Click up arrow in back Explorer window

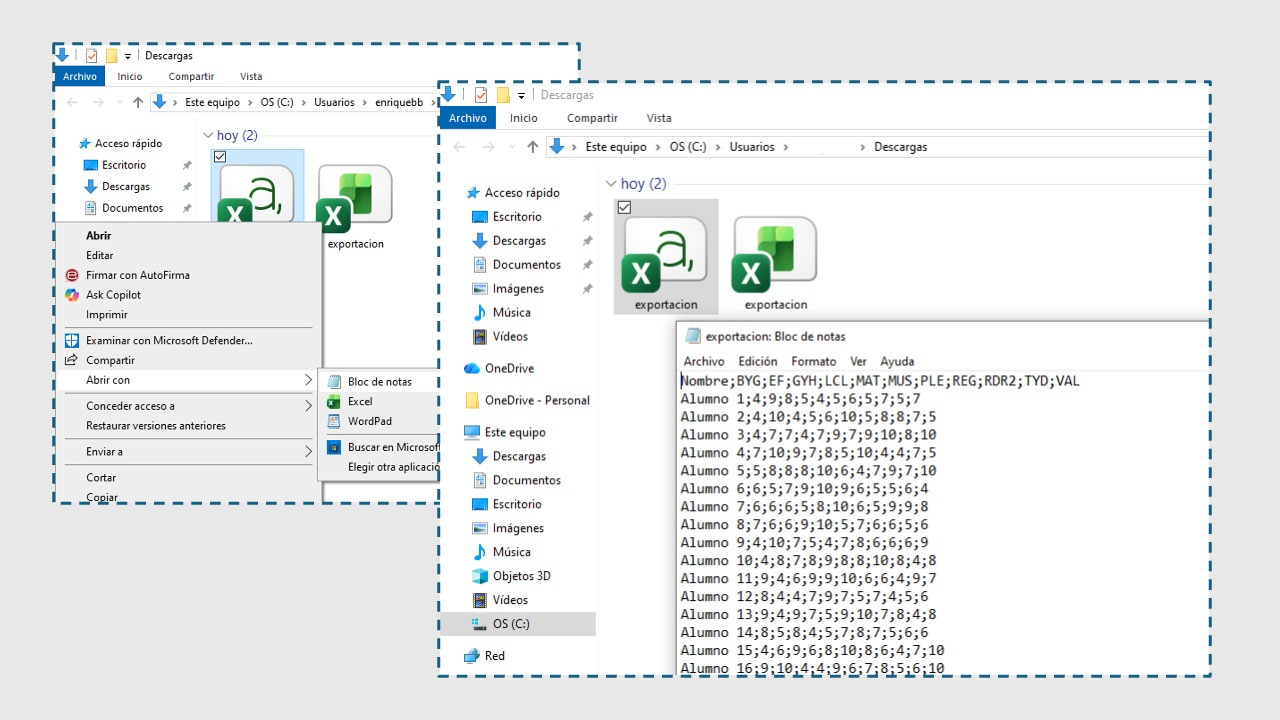coord(138,102)
